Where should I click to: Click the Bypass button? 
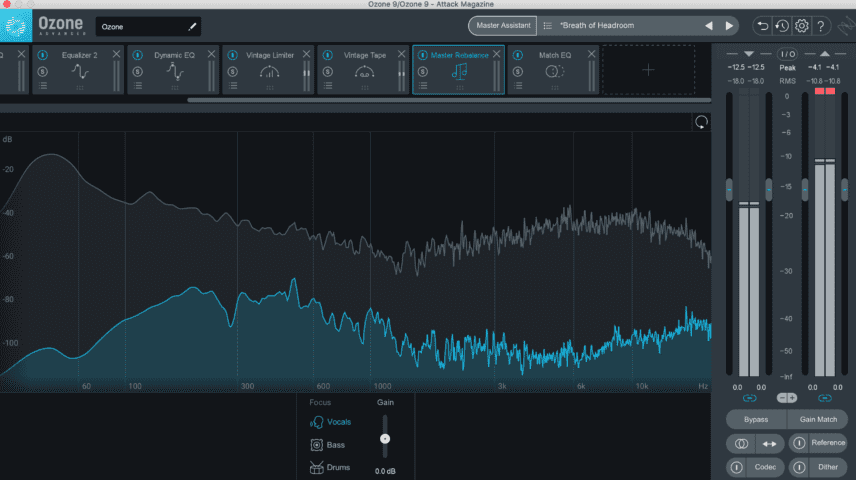tap(756, 419)
